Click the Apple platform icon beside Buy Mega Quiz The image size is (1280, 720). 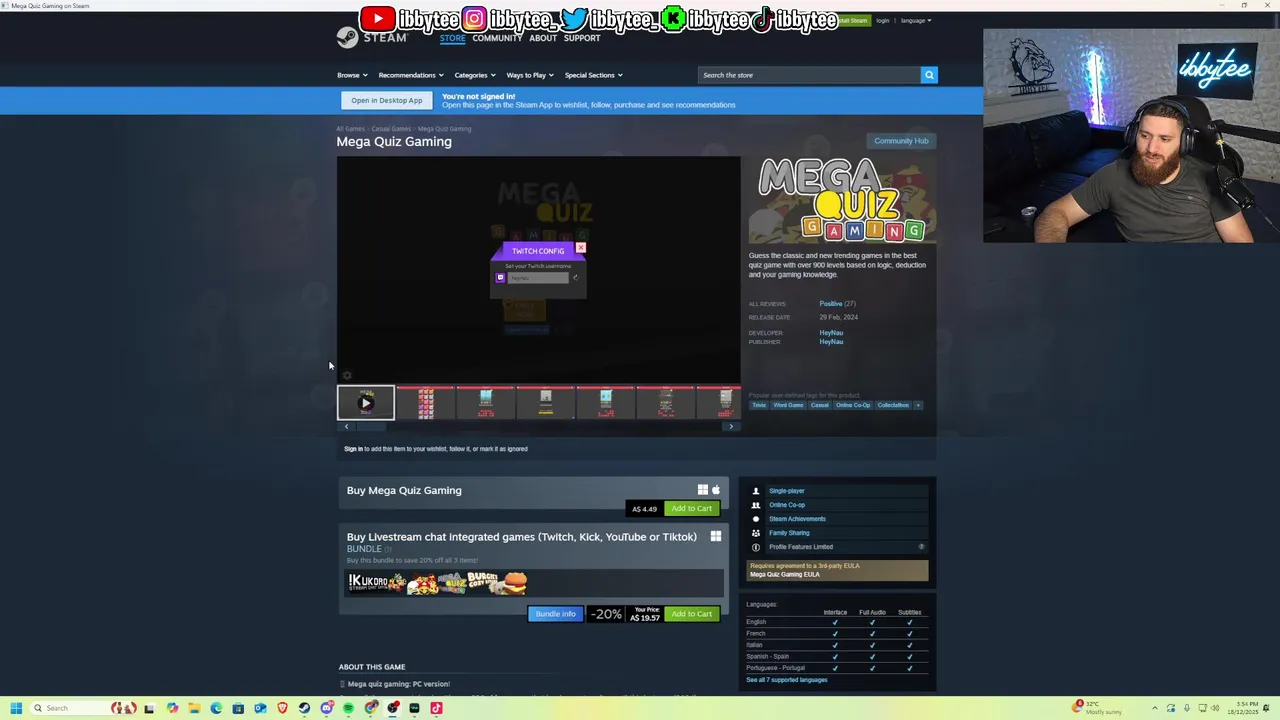click(x=716, y=490)
